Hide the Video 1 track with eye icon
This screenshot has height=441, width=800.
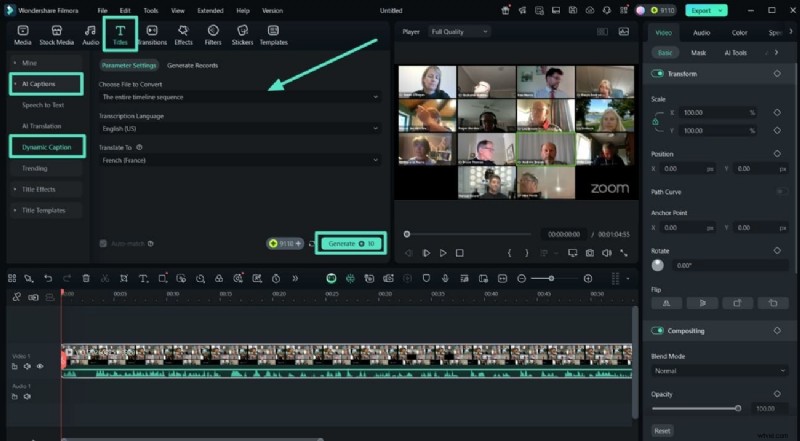(x=40, y=366)
